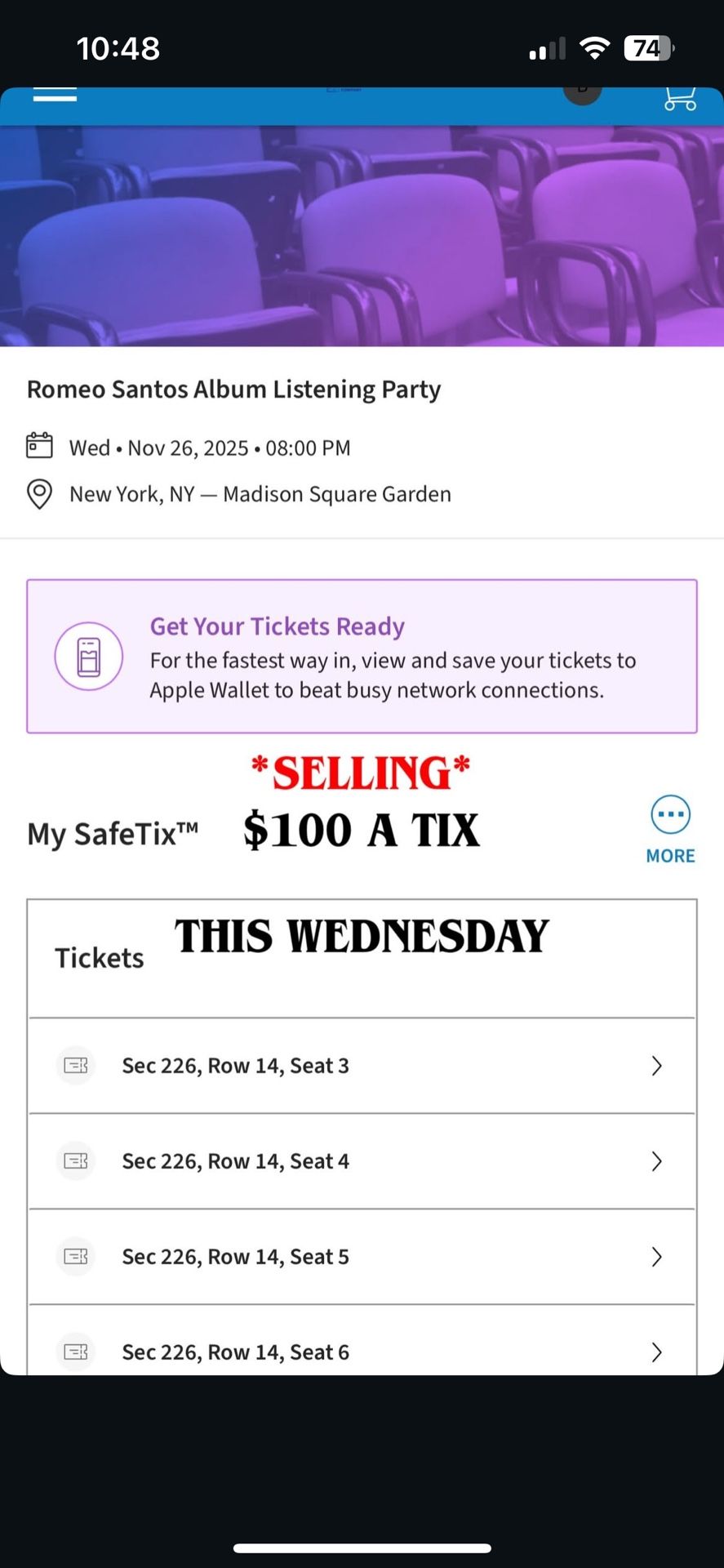This screenshot has width=724, height=1568.
Task: Click the ticket icon beside Seat 5
Action: pos(75,1256)
